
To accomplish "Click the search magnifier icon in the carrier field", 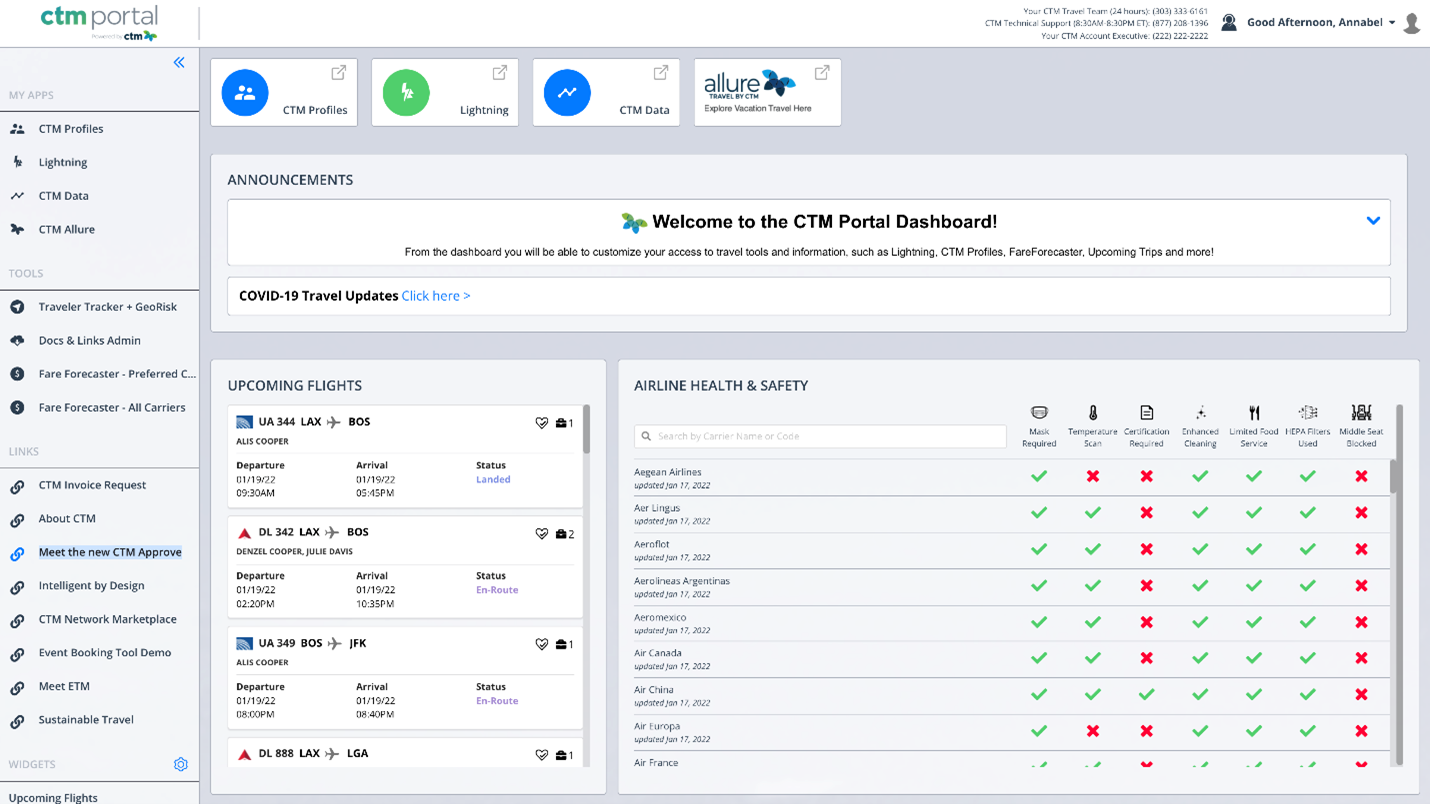I will (646, 436).
